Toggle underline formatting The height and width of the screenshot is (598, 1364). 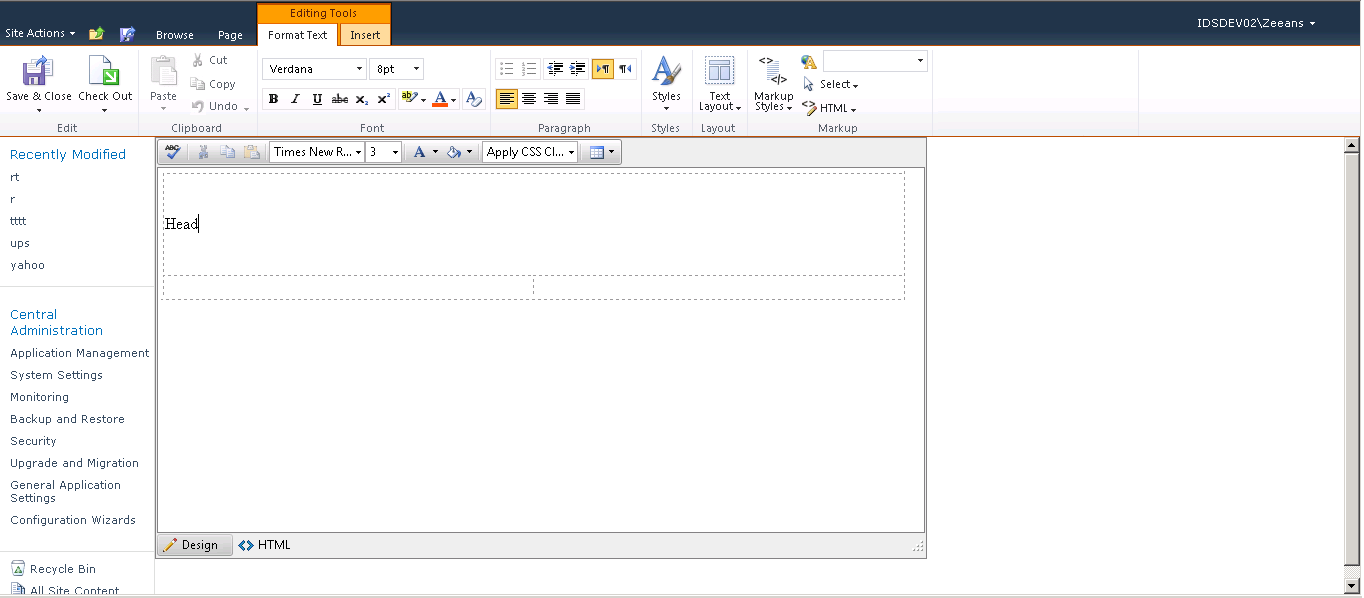click(317, 99)
